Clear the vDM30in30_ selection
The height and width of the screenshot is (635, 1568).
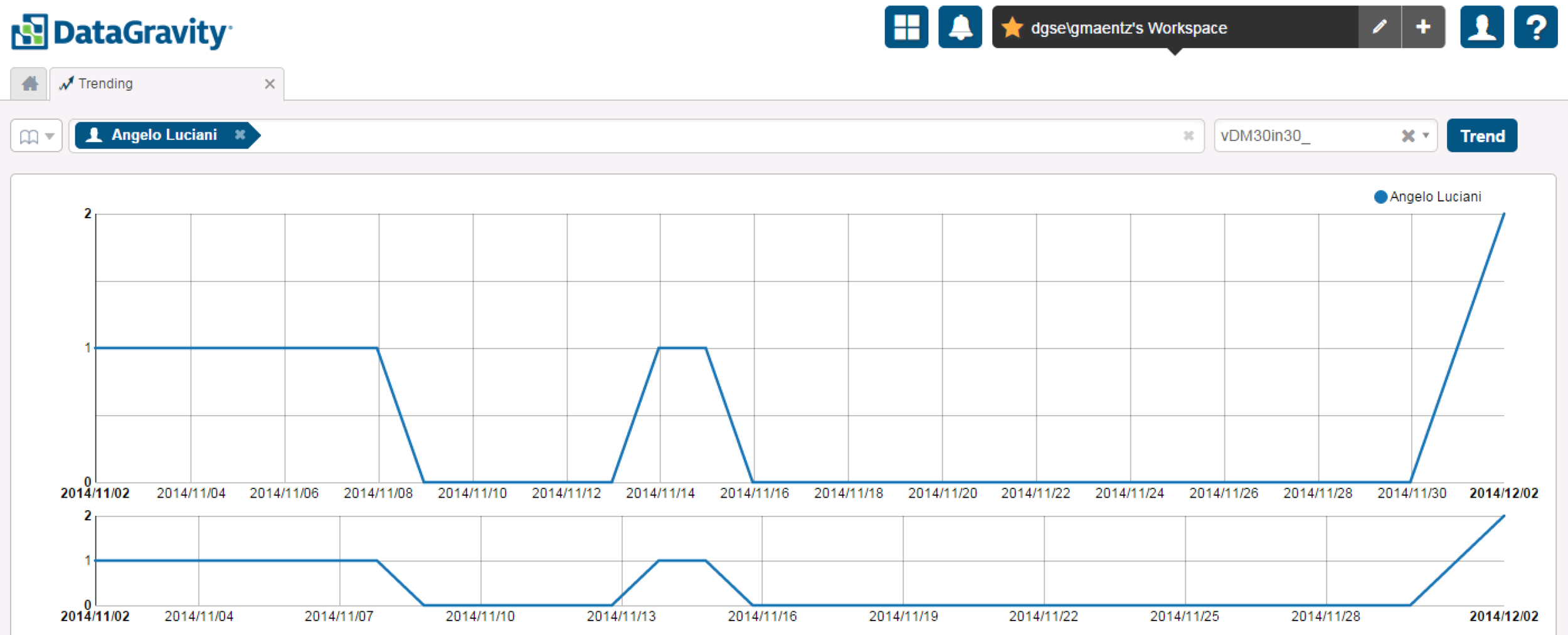(1408, 135)
